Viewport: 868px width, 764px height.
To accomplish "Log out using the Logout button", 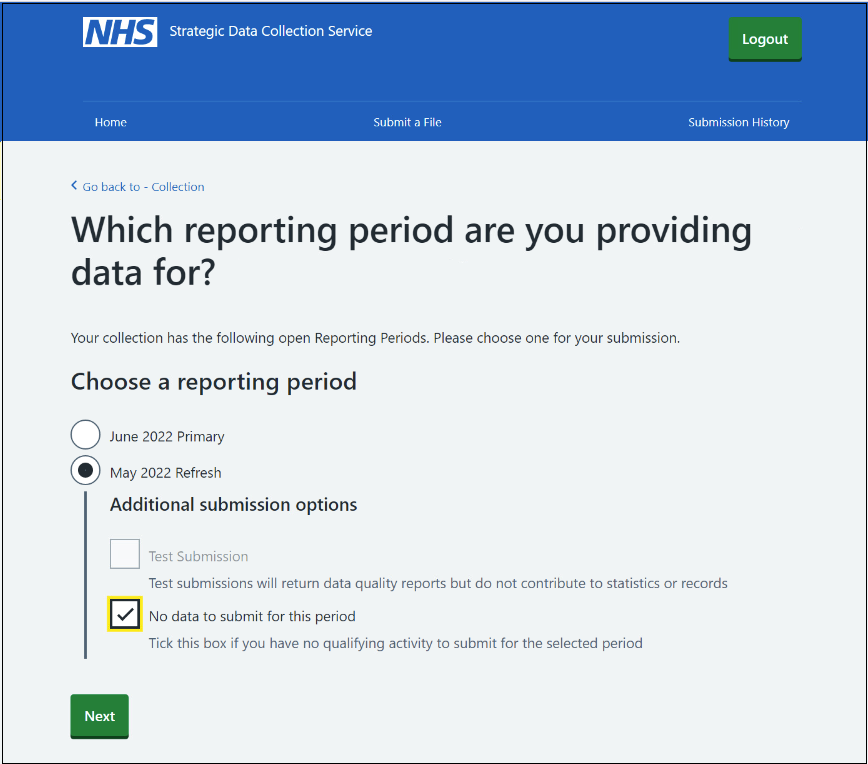I will [x=765, y=39].
